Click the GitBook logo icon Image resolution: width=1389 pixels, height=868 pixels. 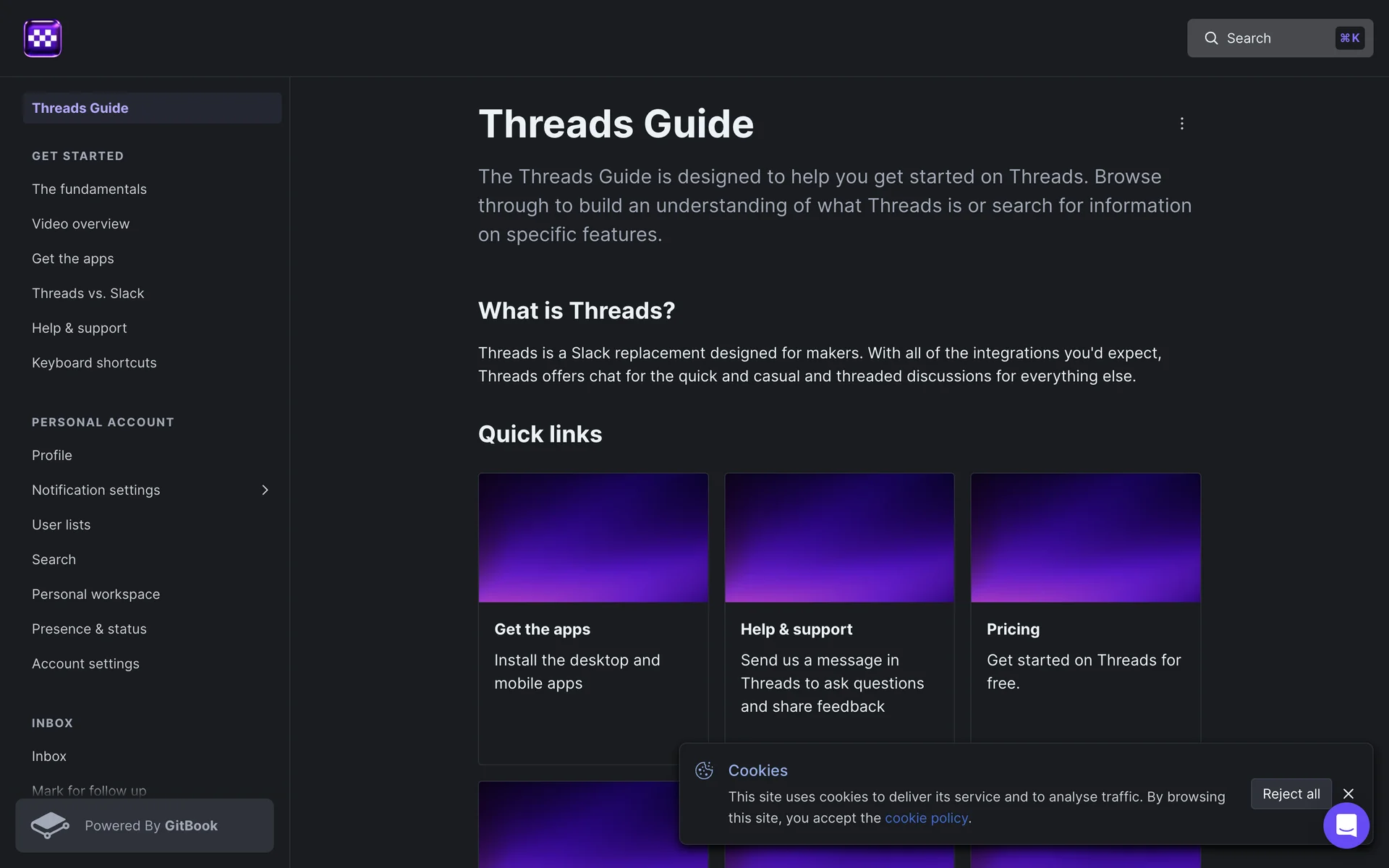[x=50, y=825]
